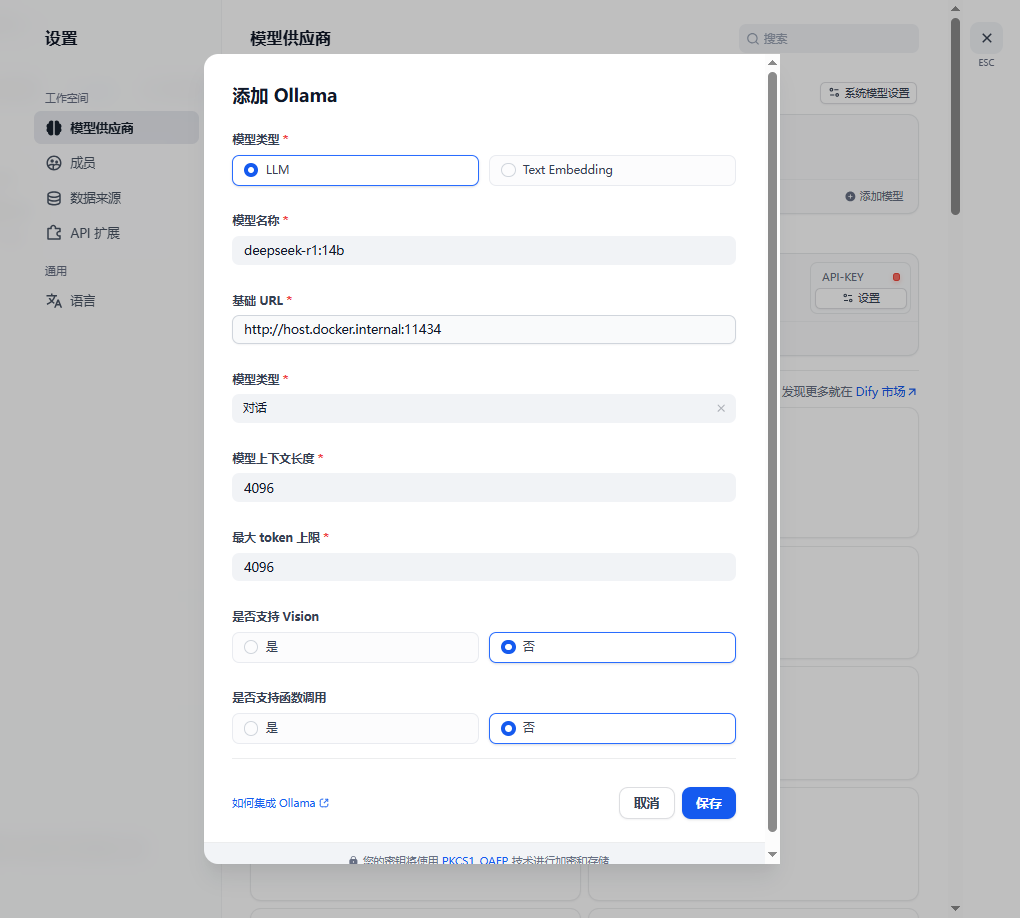Click the API-KEY 设置 button
The height and width of the screenshot is (918, 1020).
pos(861,299)
